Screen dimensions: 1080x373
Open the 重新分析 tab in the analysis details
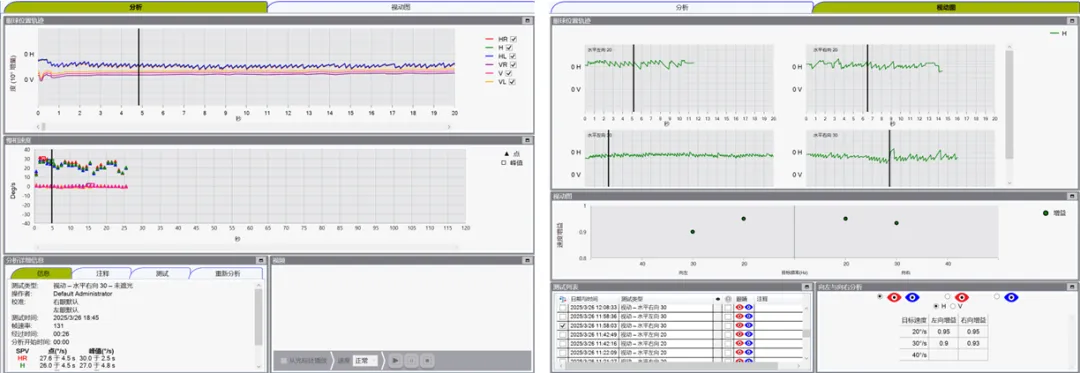coord(227,273)
